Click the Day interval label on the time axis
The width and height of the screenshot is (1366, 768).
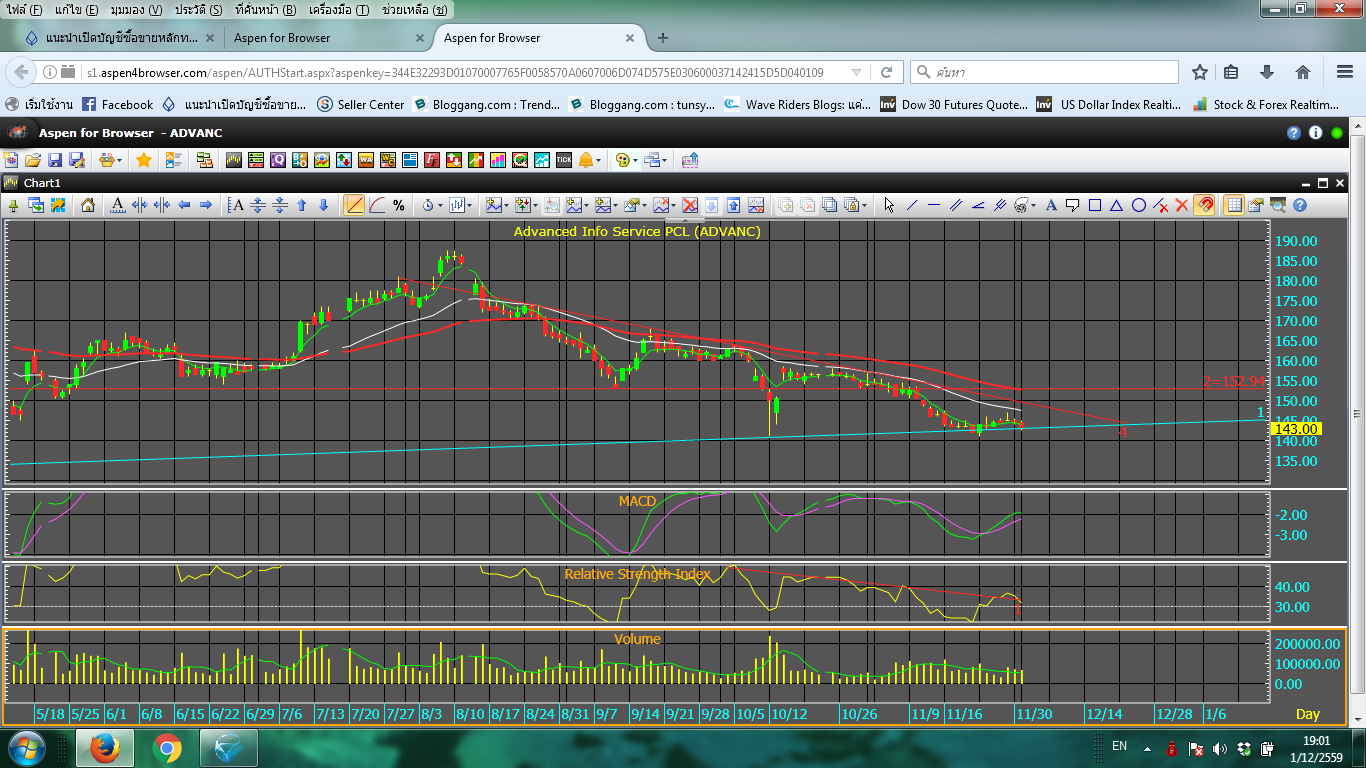point(1308,714)
